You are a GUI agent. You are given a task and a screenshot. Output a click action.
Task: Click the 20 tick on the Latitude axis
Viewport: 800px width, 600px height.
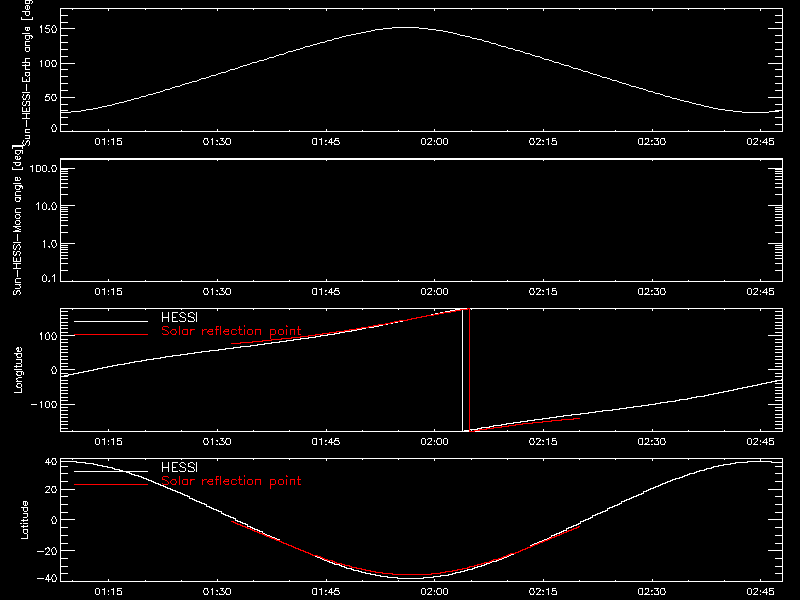pos(51,490)
